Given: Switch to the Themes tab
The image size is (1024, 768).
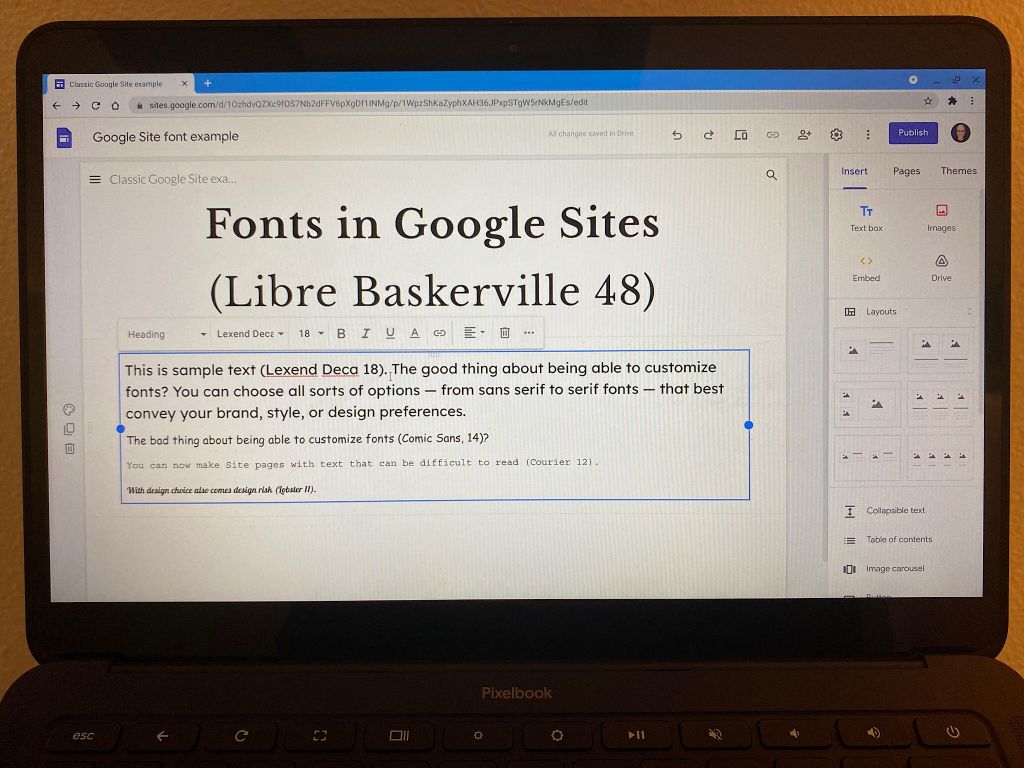Looking at the screenshot, I should point(958,171).
